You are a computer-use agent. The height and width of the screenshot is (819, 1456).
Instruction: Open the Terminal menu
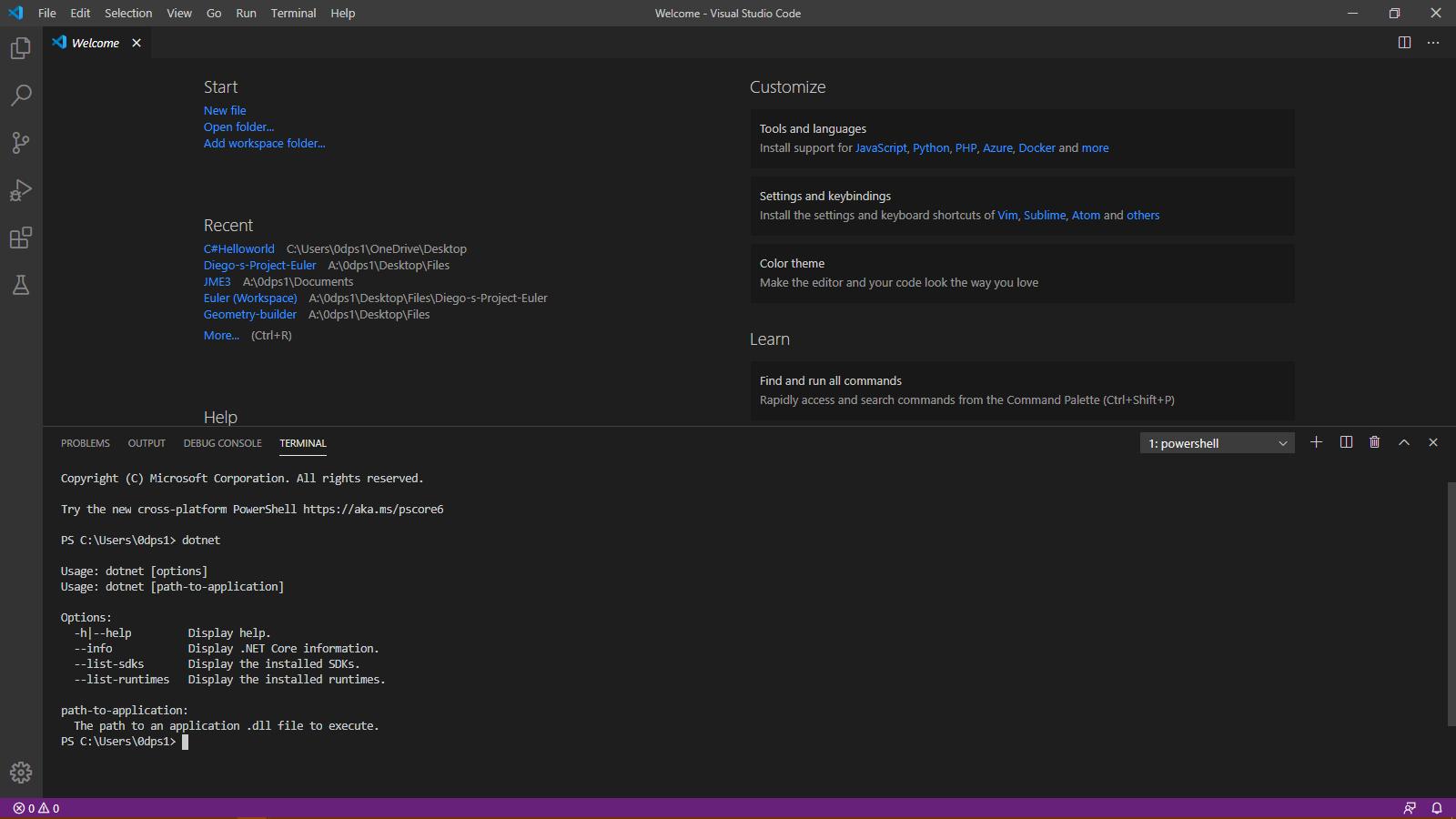click(x=293, y=13)
